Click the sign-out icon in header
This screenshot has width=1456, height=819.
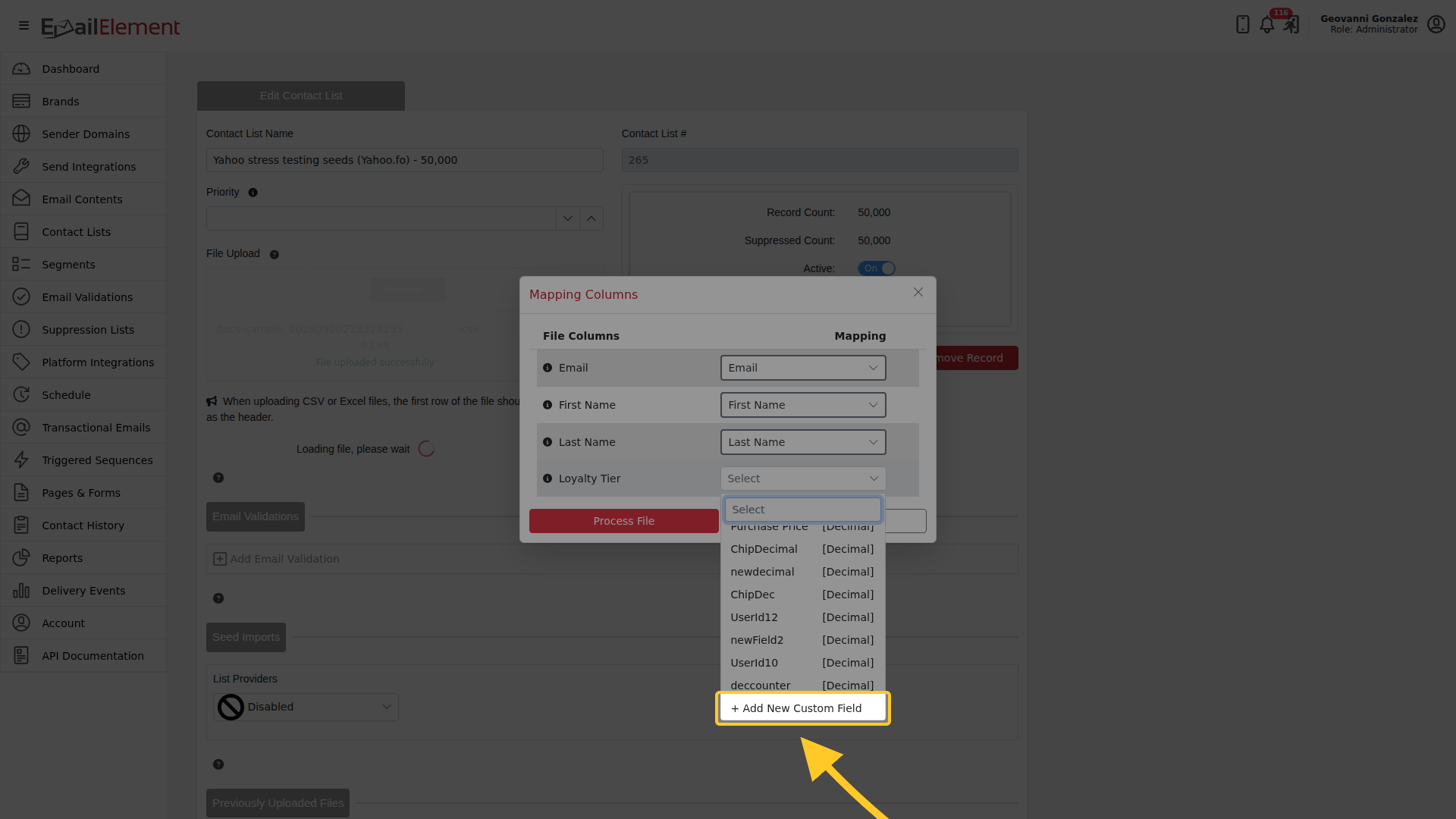(x=1291, y=24)
